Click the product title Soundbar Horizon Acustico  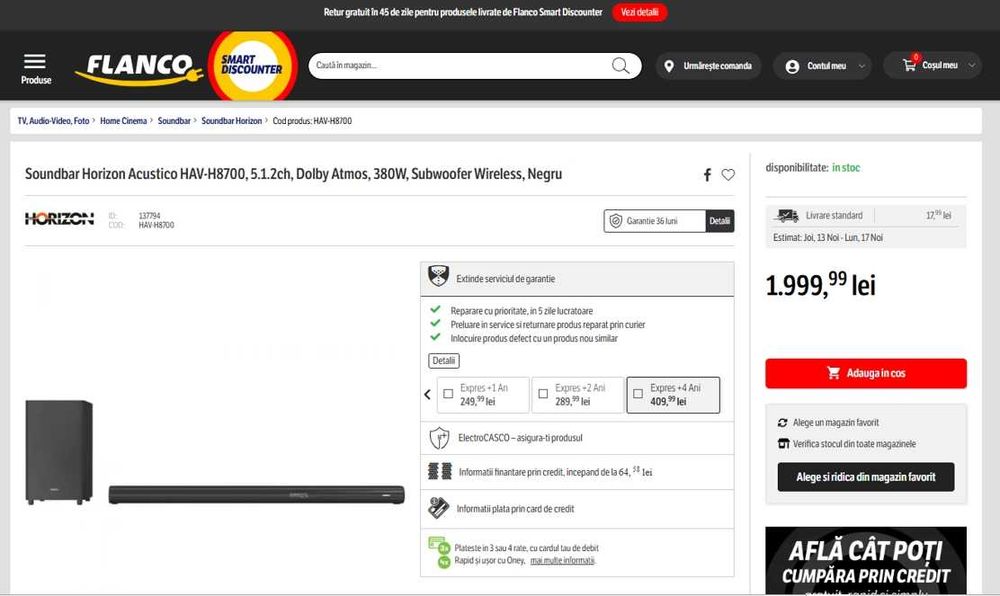[x=293, y=174]
